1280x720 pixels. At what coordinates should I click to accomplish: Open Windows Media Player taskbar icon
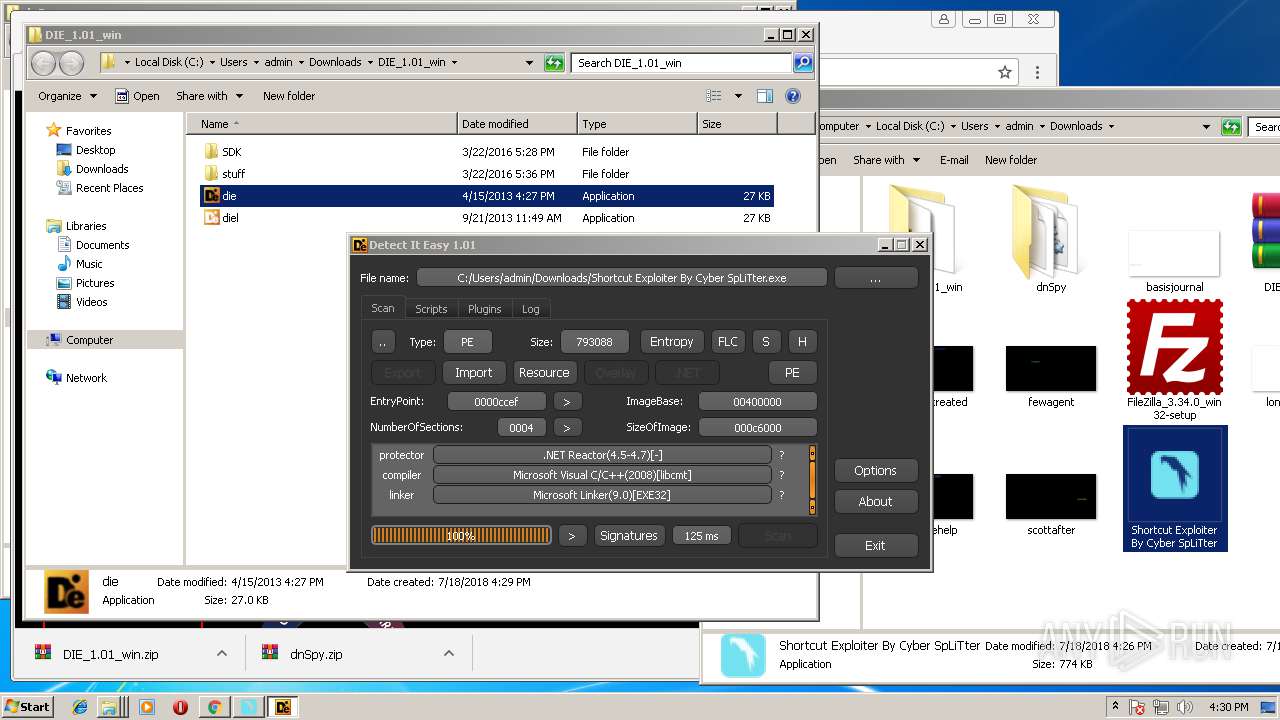pyautogui.click(x=147, y=706)
